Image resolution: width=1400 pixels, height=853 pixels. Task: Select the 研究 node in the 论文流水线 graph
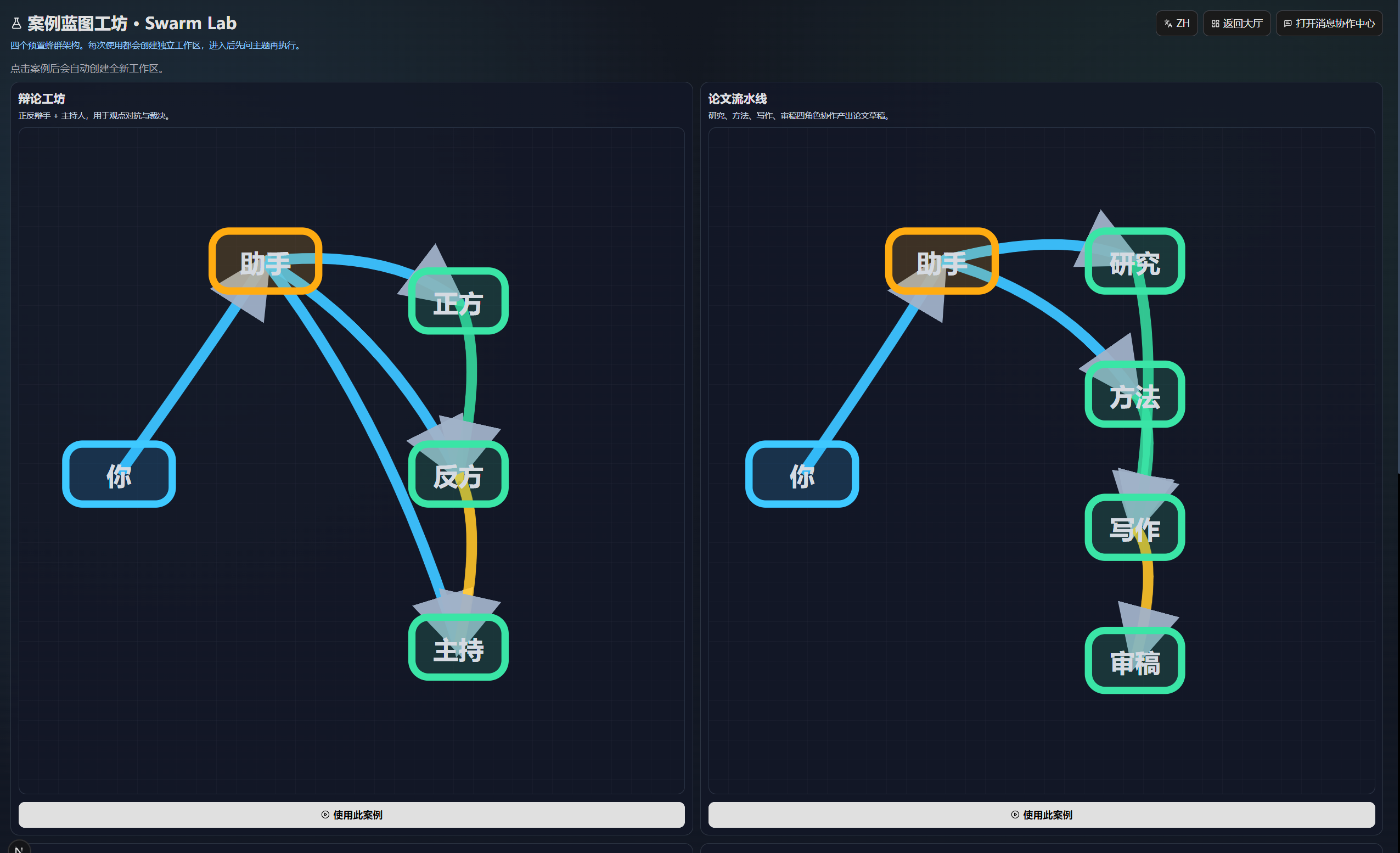tap(1134, 261)
